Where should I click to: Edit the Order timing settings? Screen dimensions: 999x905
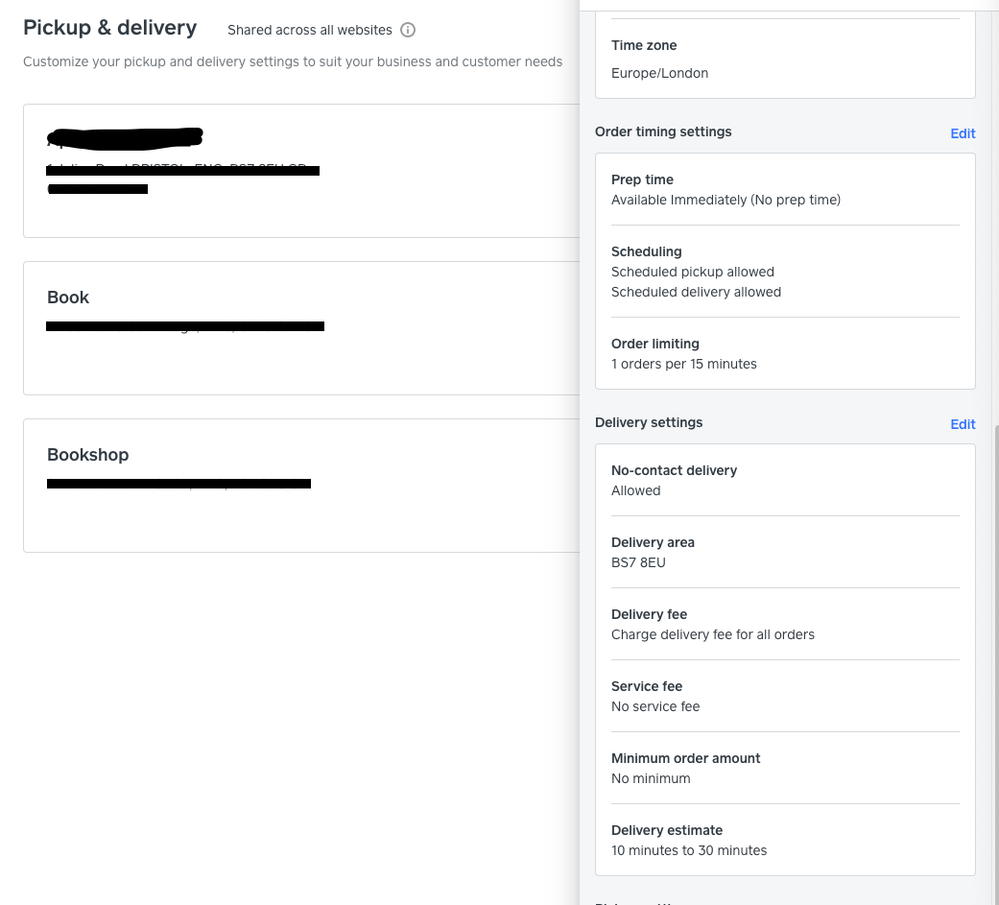pyautogui.click(x=962, y=133)
